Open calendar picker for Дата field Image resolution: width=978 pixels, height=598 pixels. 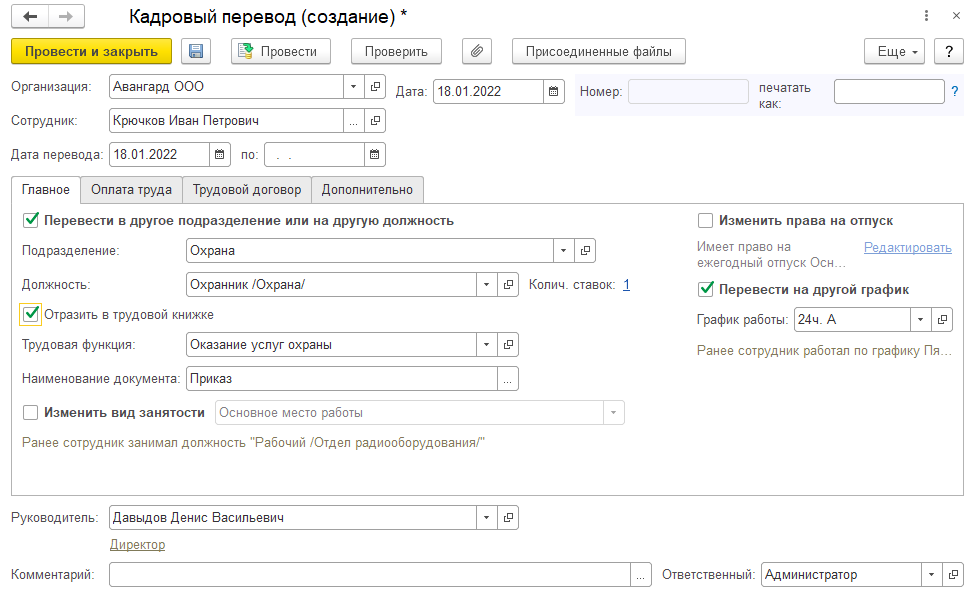(554, 92)
